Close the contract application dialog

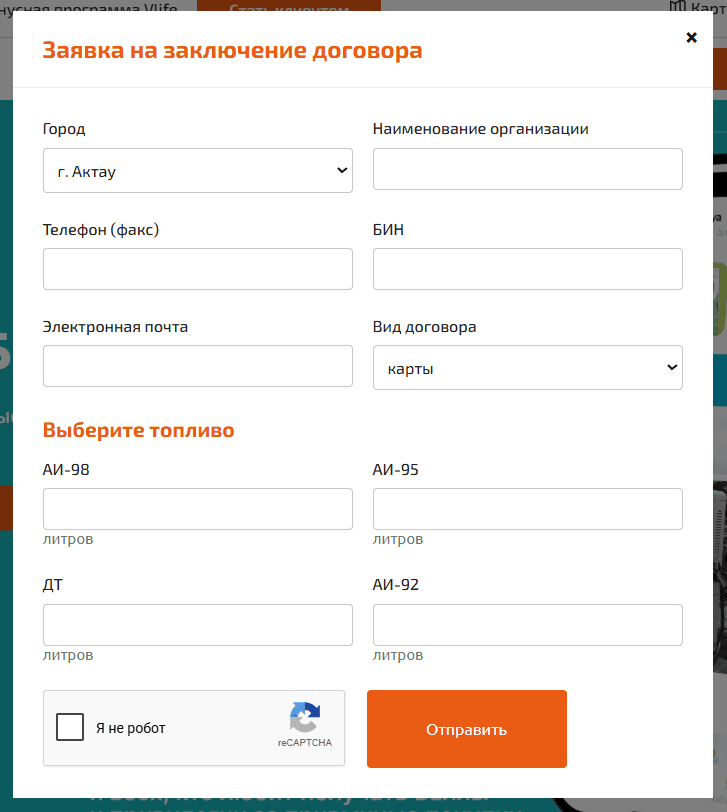pyautogui.click(x=691, y=37)
